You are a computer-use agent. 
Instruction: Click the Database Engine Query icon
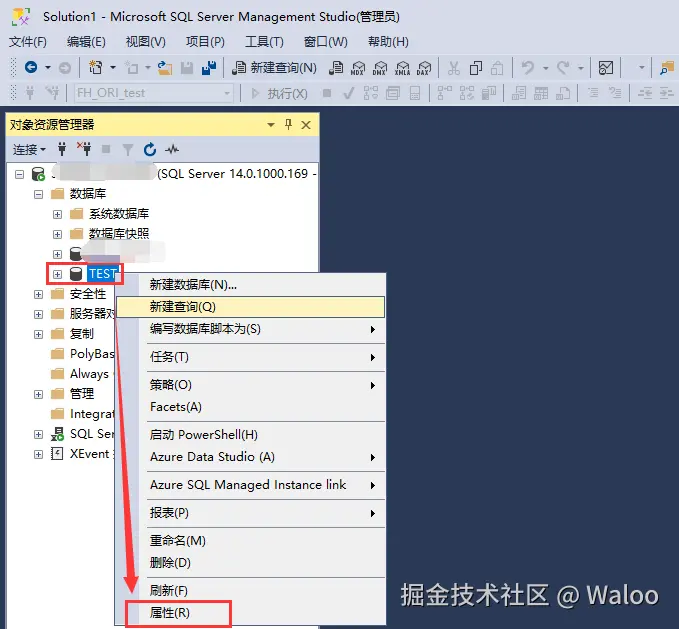tap(336, 68)
